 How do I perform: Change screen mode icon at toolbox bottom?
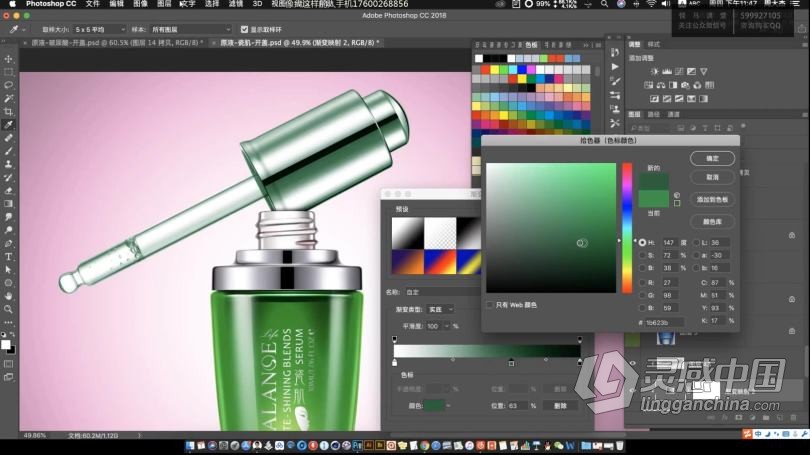coord(8,378)
